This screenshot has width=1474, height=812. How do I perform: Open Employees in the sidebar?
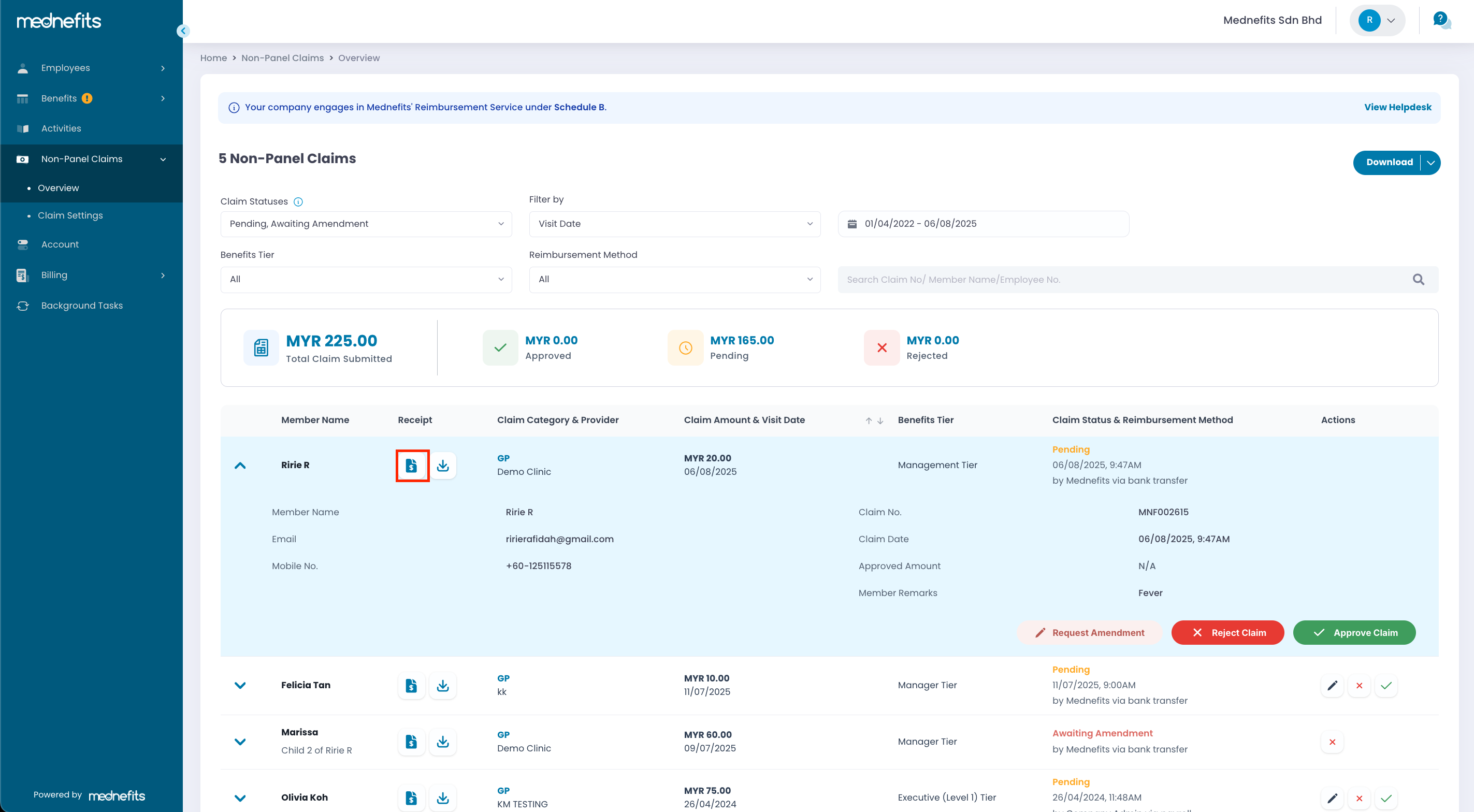[x=92, y=67]
